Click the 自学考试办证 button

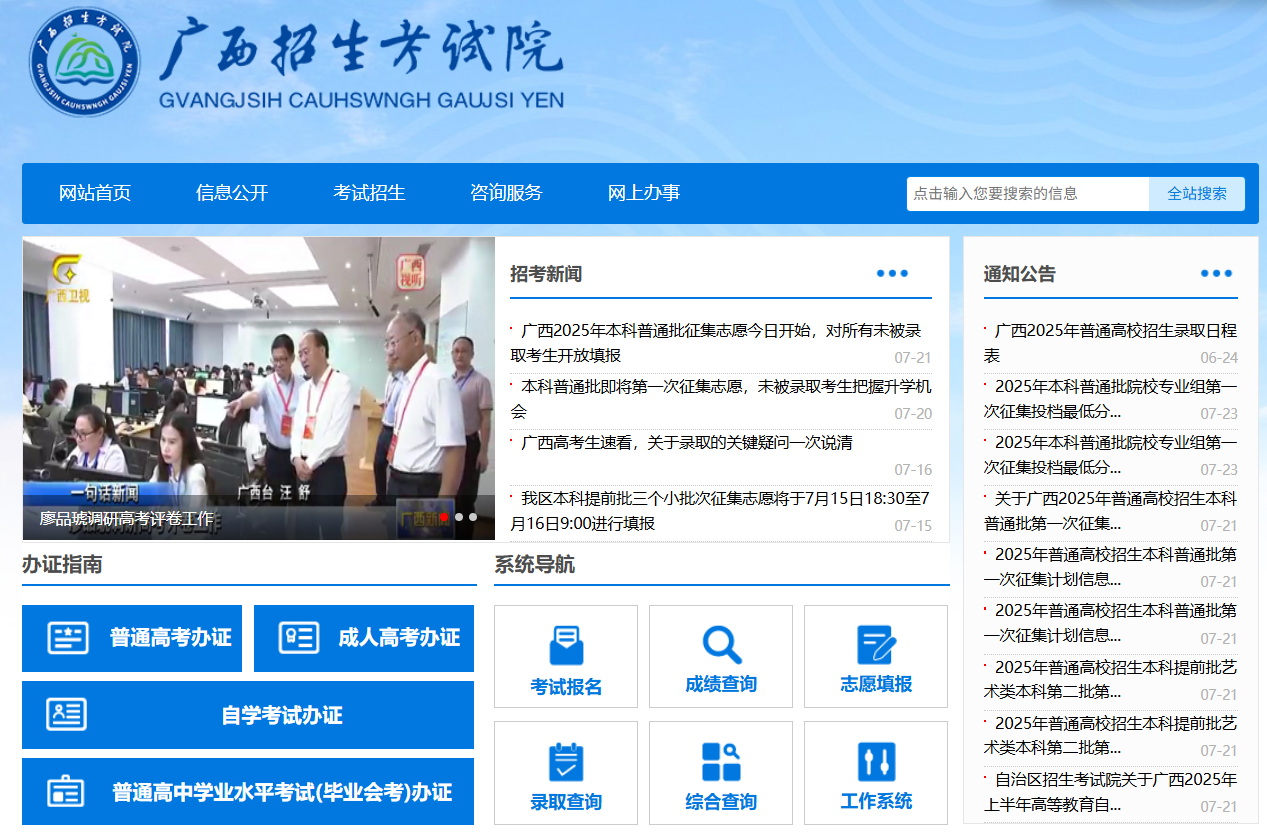pyautogui.click(x=248, y=715)
